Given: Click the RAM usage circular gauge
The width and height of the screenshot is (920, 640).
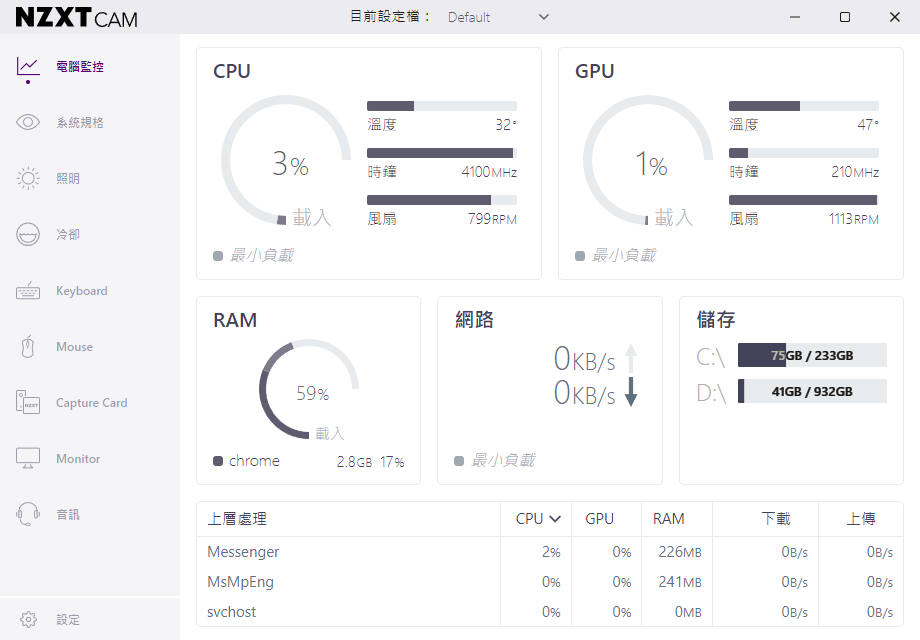Looking at the screenshot, I should pyautogui.click(x=309, y=390).
